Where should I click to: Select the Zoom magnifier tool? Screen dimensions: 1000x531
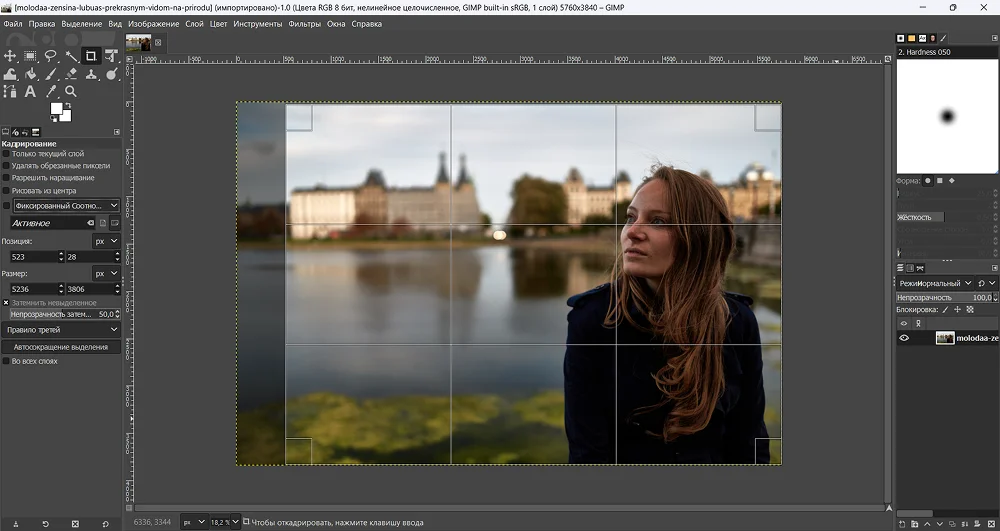coord(71,91)
